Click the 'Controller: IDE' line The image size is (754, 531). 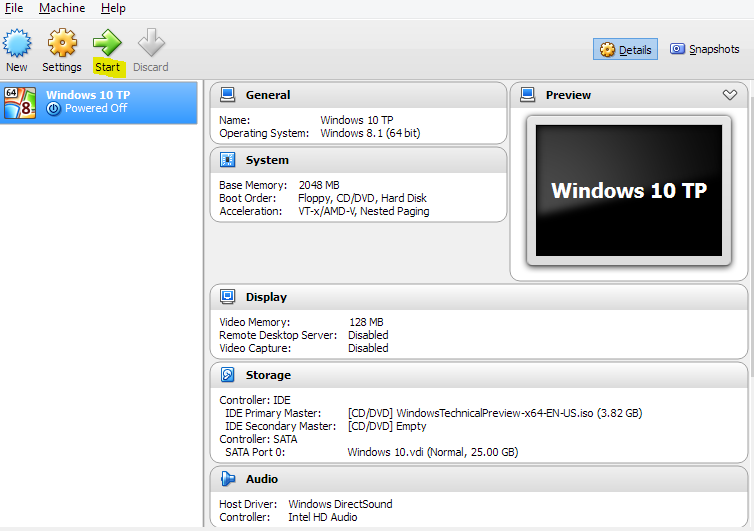click(x=255, y=400)
